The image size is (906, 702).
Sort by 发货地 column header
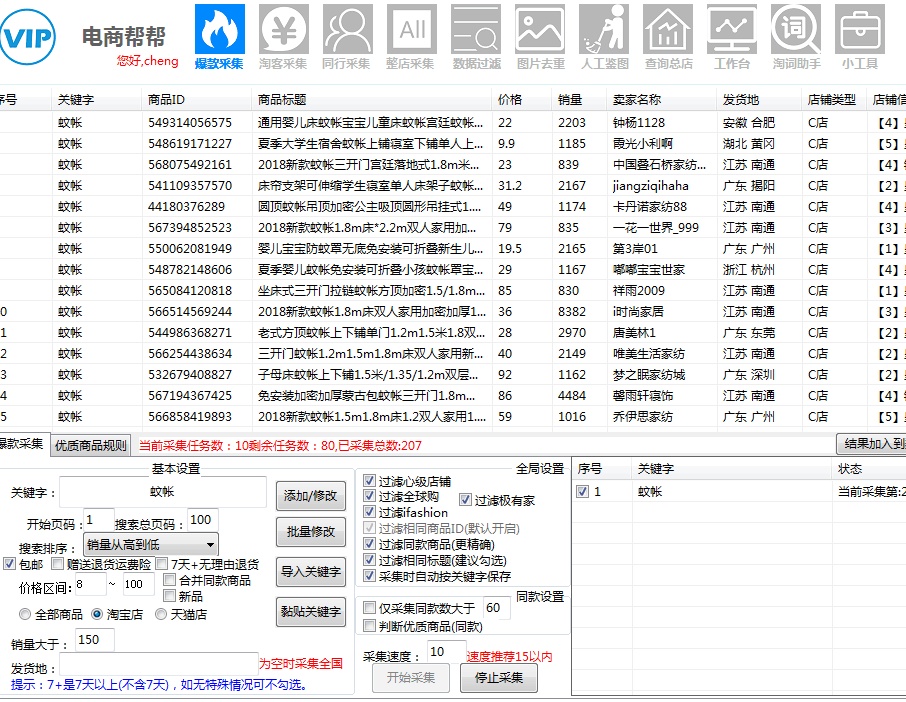point(759,99)
